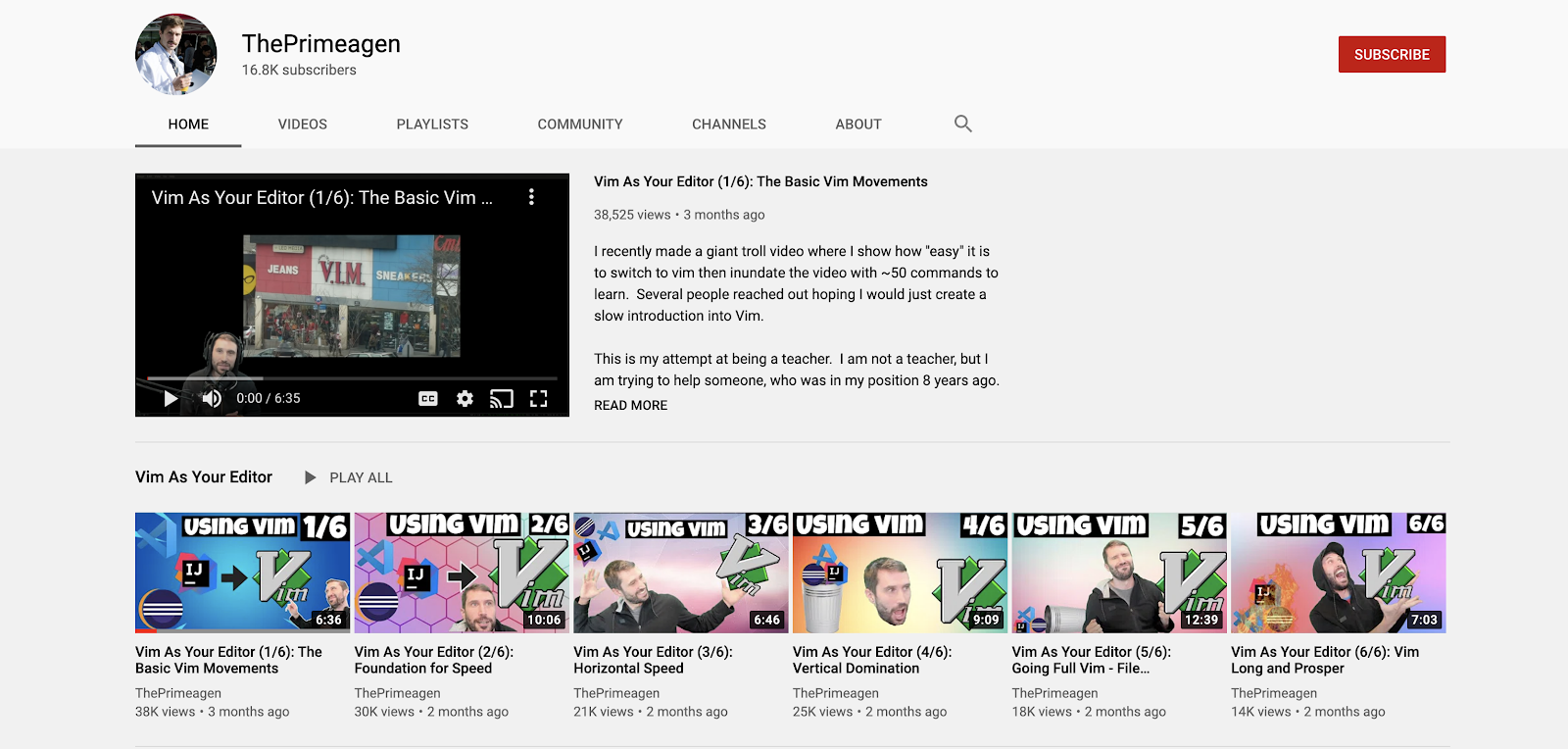Open ThePrimeagen channel avatar
The height and width of the screenshot is (749, 1568).
click(x=176, y=54)
